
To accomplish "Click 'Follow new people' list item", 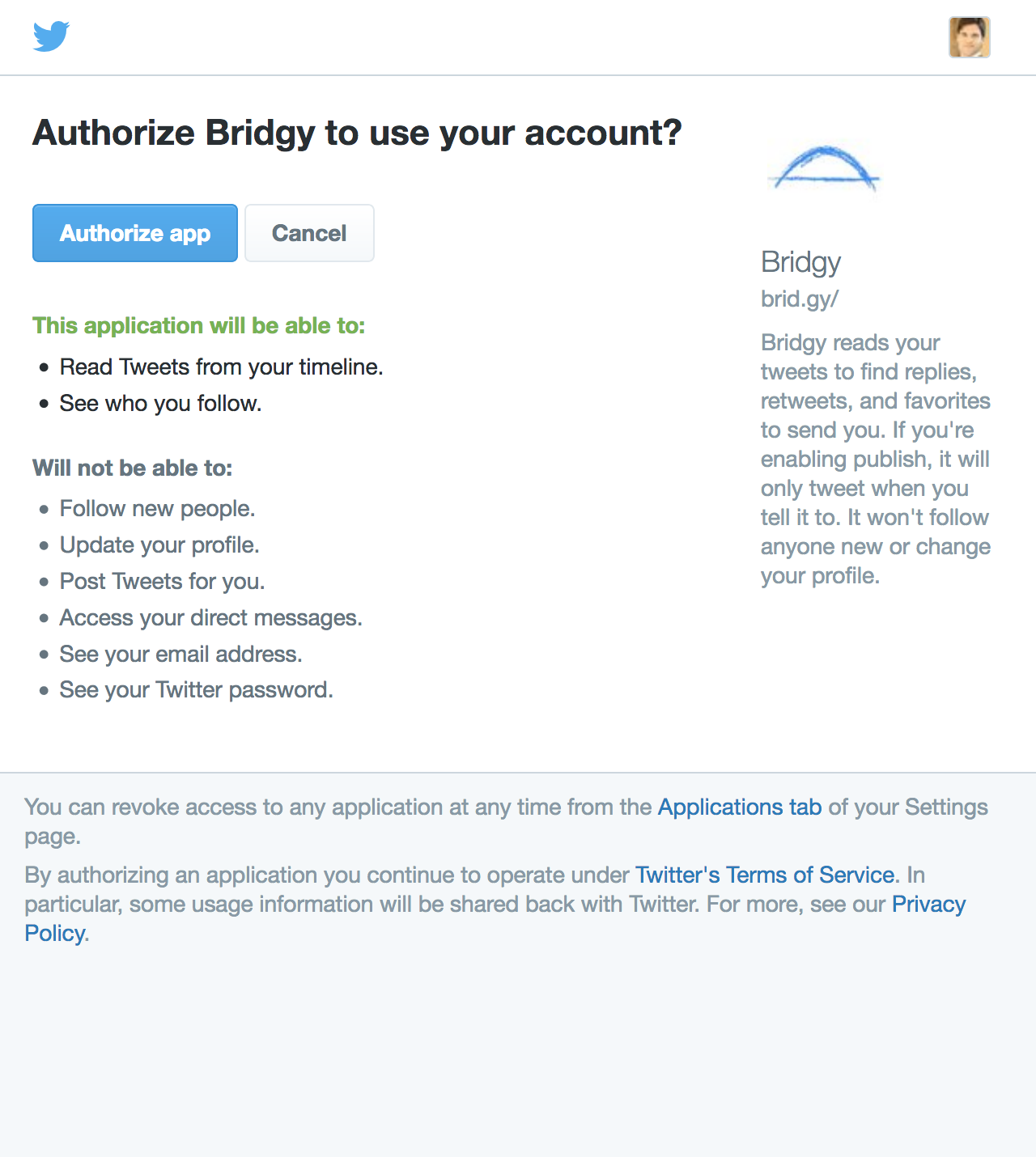I will (157, 509).
